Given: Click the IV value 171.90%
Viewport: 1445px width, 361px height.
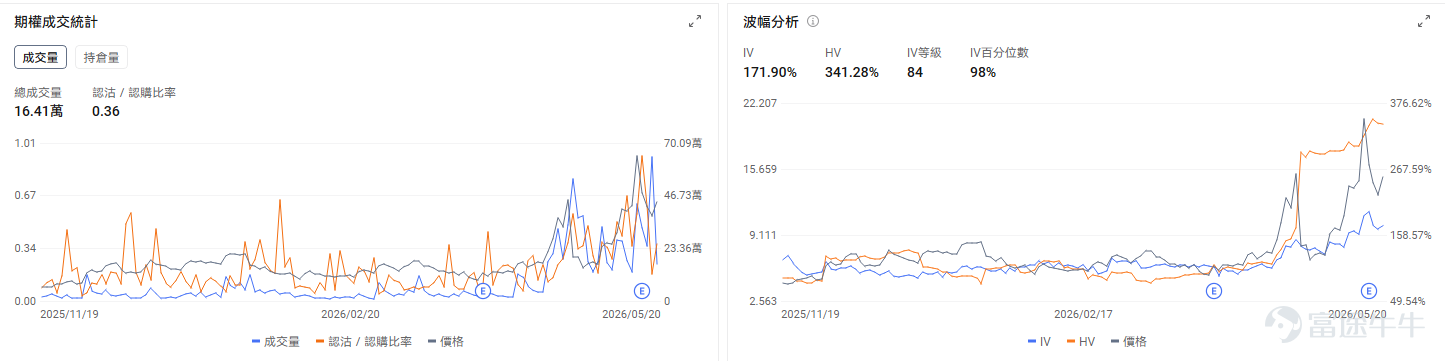Looking at the screenshot, I should (x=770, y=72).
